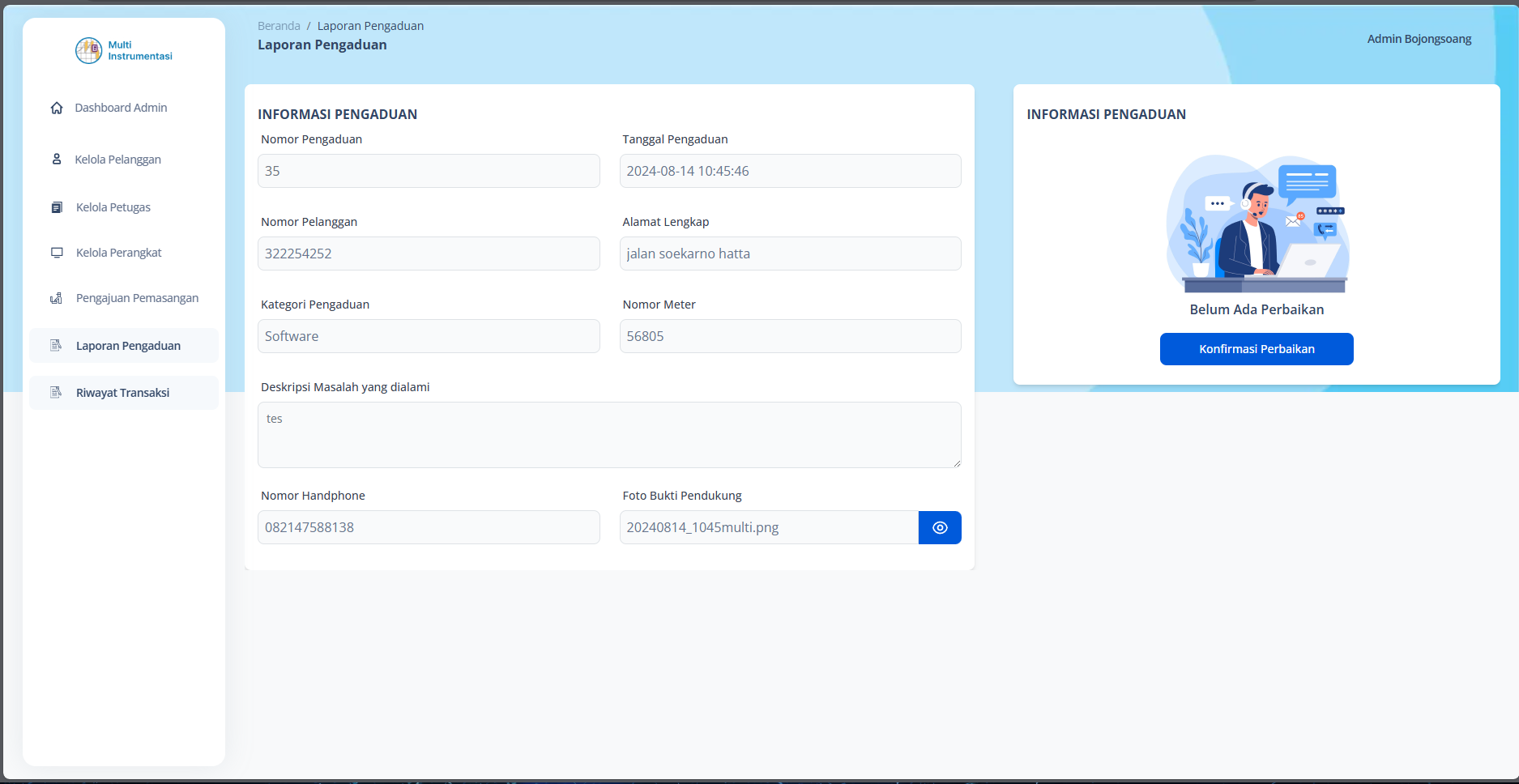Open Pengajuan Pemasangan with its sidebar icon
Screen dimensions: 1519x784
(56, 297)
